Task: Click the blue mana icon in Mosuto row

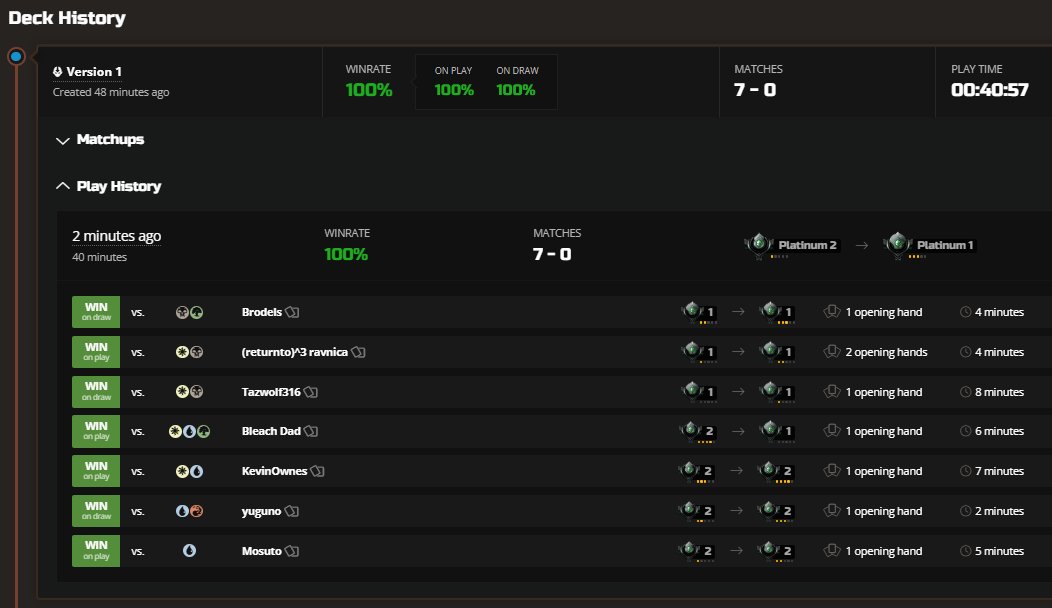Action: click(189, 551)
